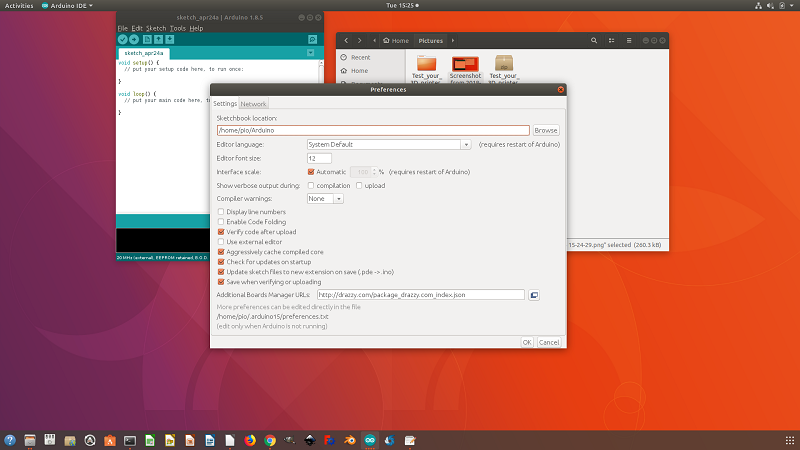This screenshot has height=450, width=800.
Task: Click the Sketchbook location field
Action: 373,131
